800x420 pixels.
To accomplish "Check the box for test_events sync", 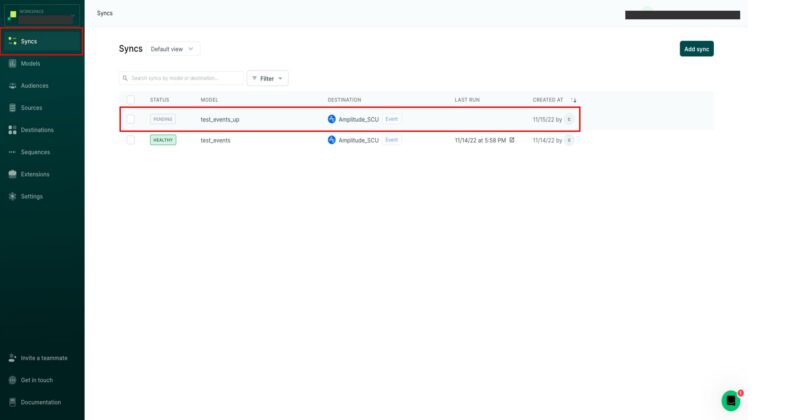I will point(130,140).
